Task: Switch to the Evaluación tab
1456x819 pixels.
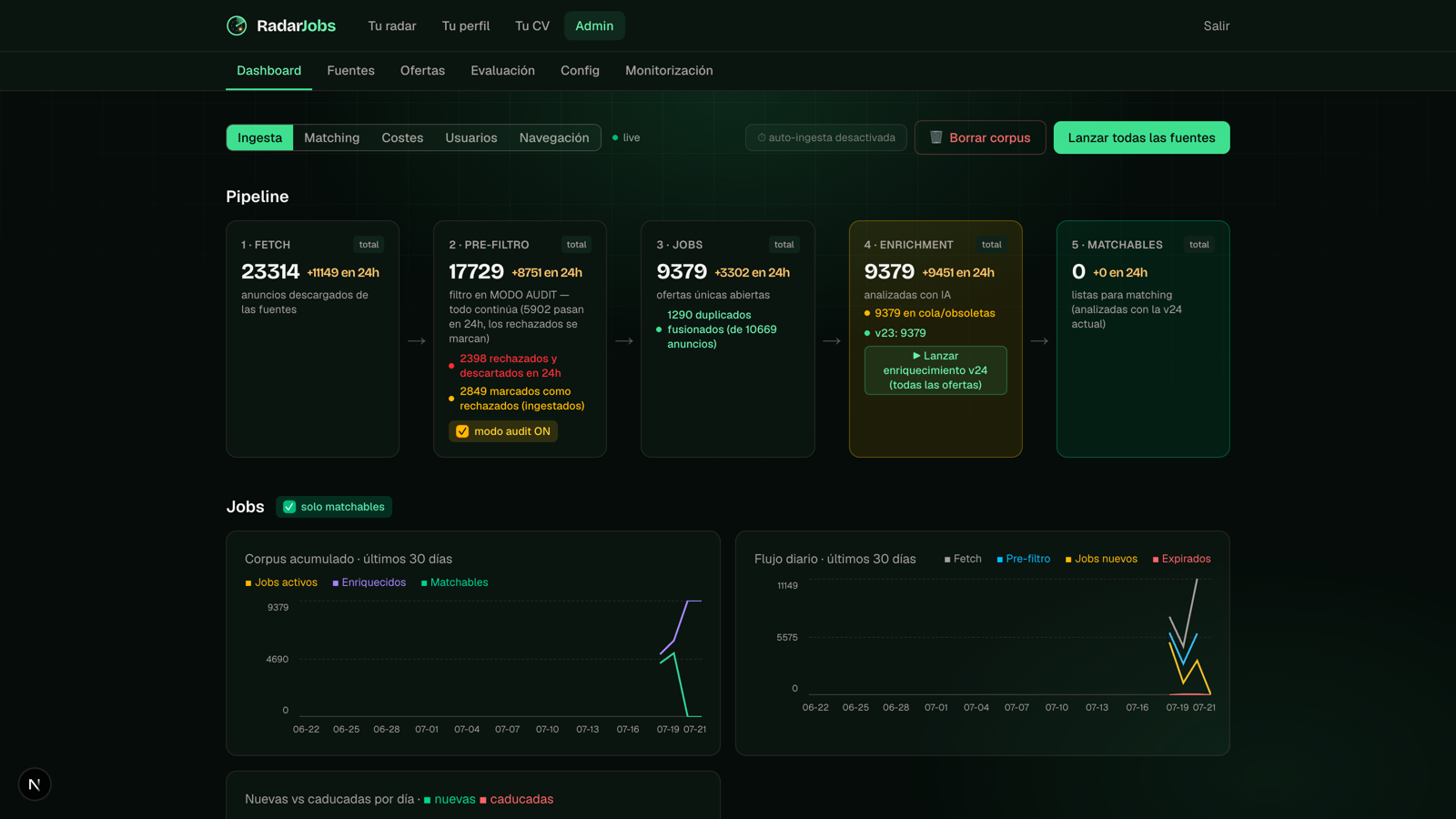Action: point(503,70)
